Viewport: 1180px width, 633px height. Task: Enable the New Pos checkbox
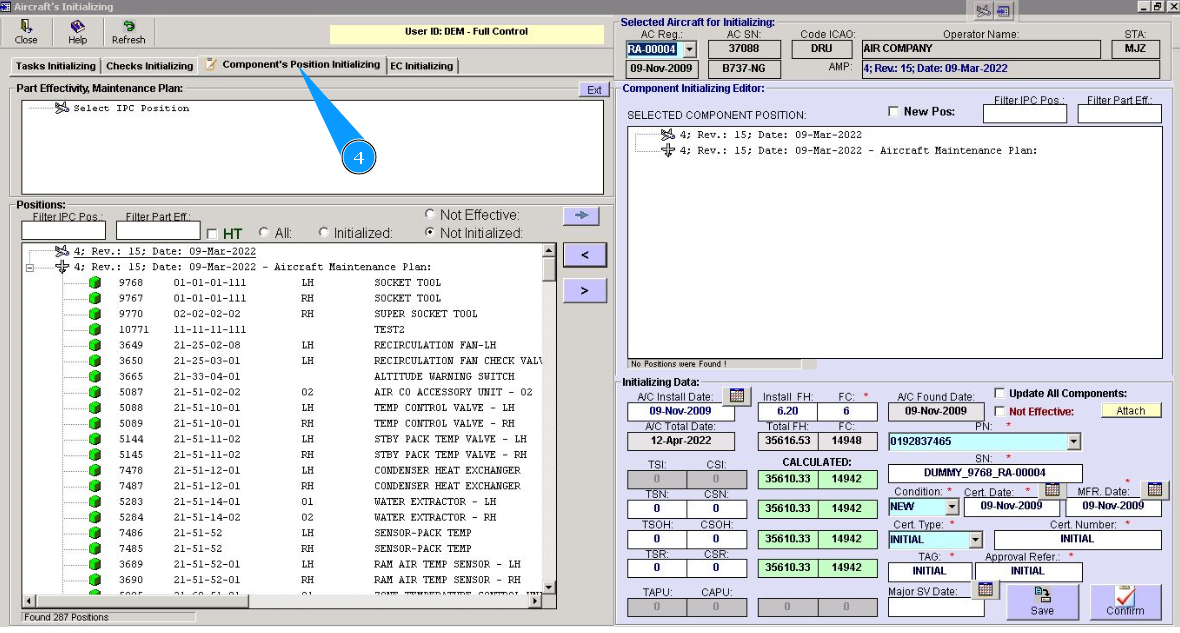893,112
